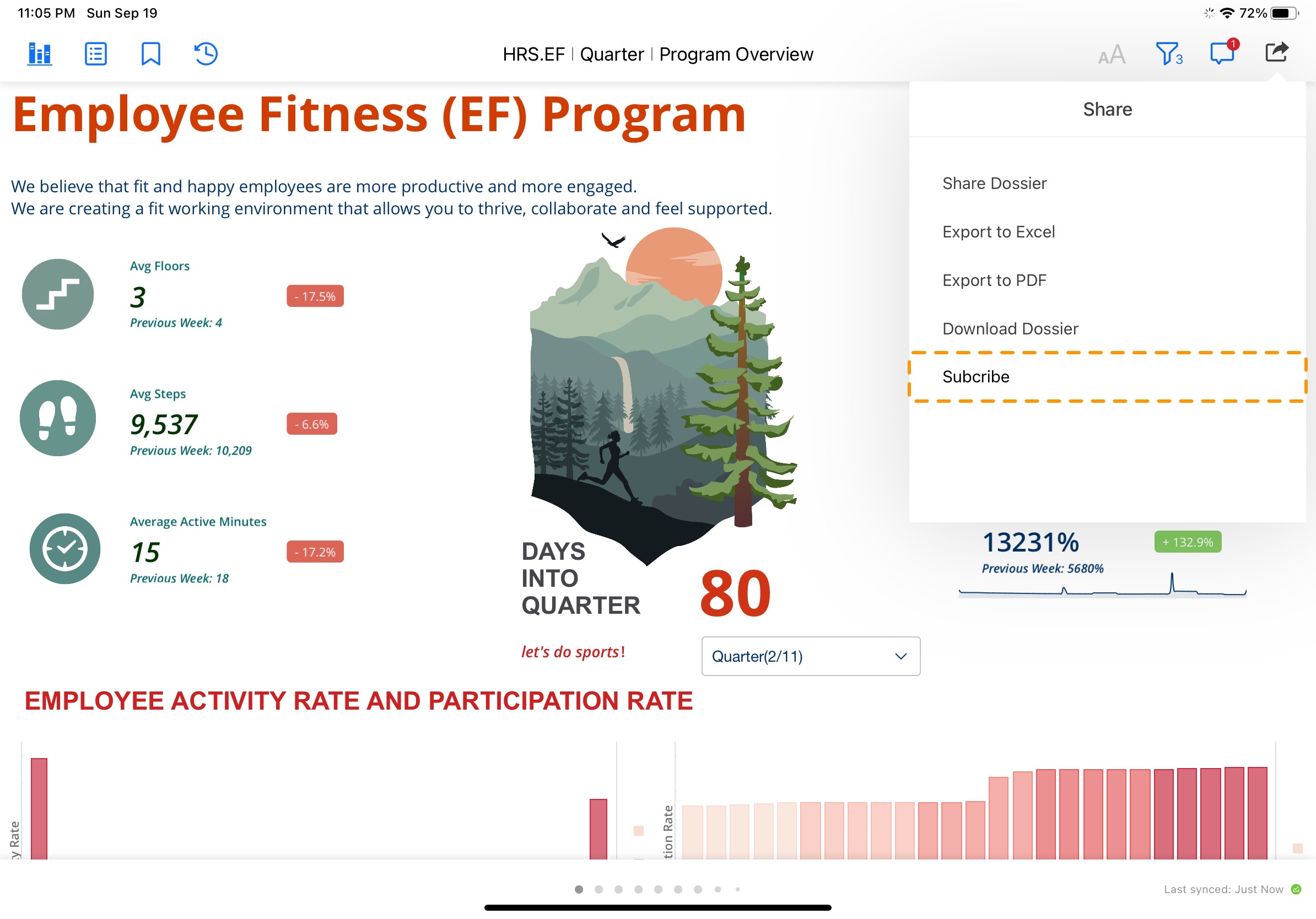Tap the bookmark icon
The width and height of the screenshot is (1316, 919).
tap(151, 54)
